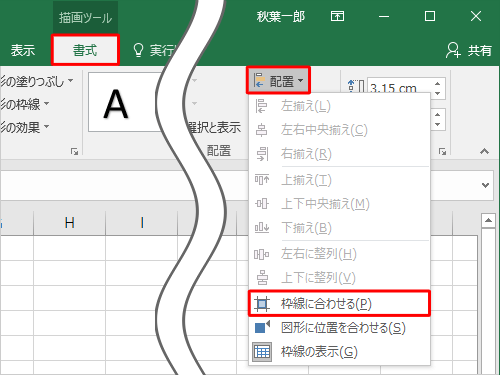Collapse the ribbon with the up chevron
The width and height of the screenshot is (500, 375).
(484, 152)
